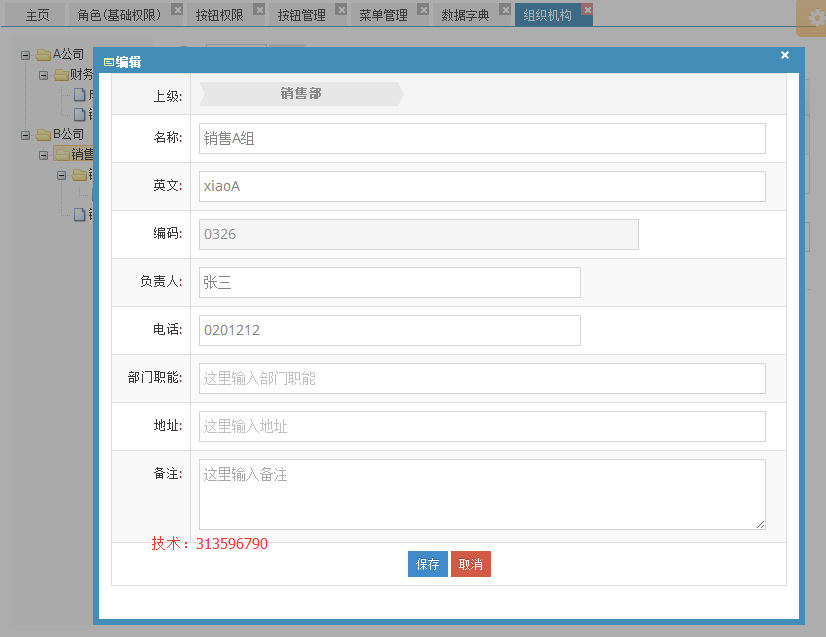
Task: Click the first document icon under 财务
Action: point(80,95)
